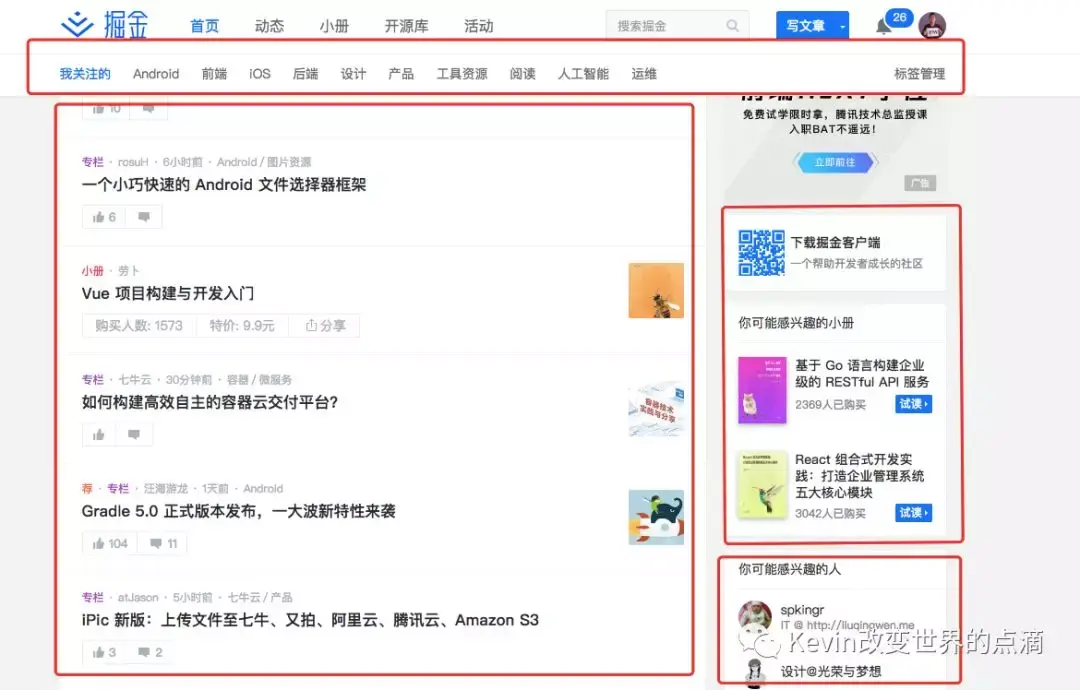Viewport: 1080px width, 690px height.
Task: Click 特价: 9.9元 label
Action: pos(242,326)
